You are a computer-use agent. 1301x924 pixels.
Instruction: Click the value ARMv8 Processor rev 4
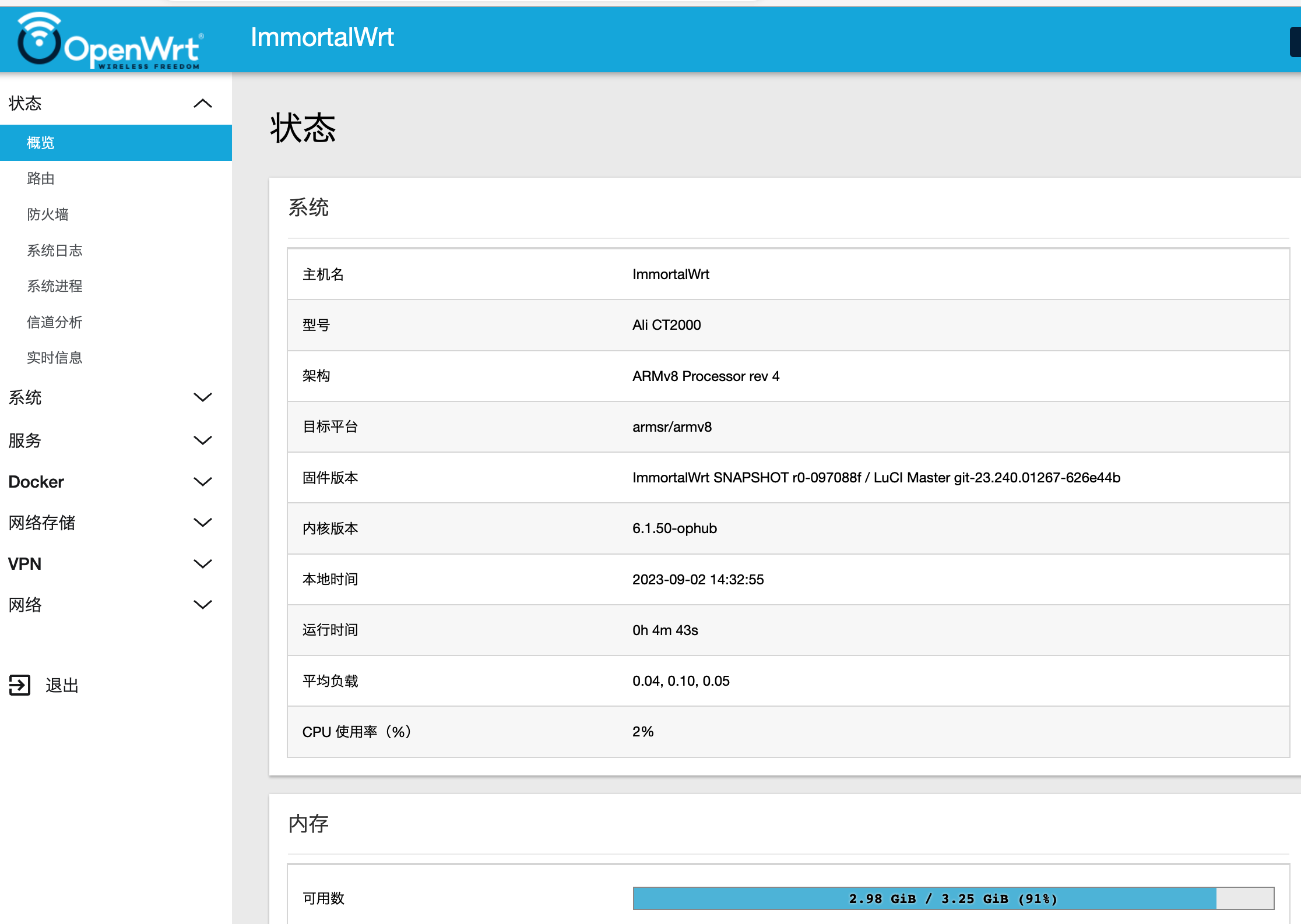[x=706, y=376]
